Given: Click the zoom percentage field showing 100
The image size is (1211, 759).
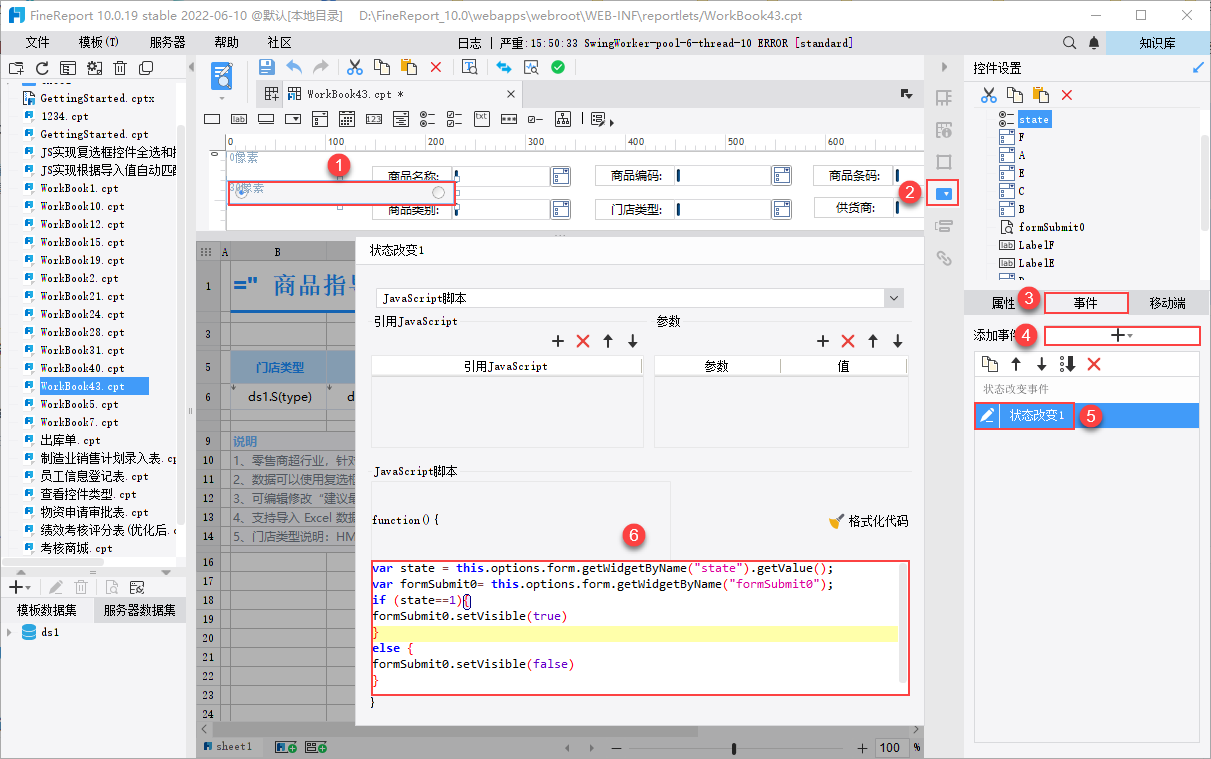Looking at the screenshot, I should point(891,748).
